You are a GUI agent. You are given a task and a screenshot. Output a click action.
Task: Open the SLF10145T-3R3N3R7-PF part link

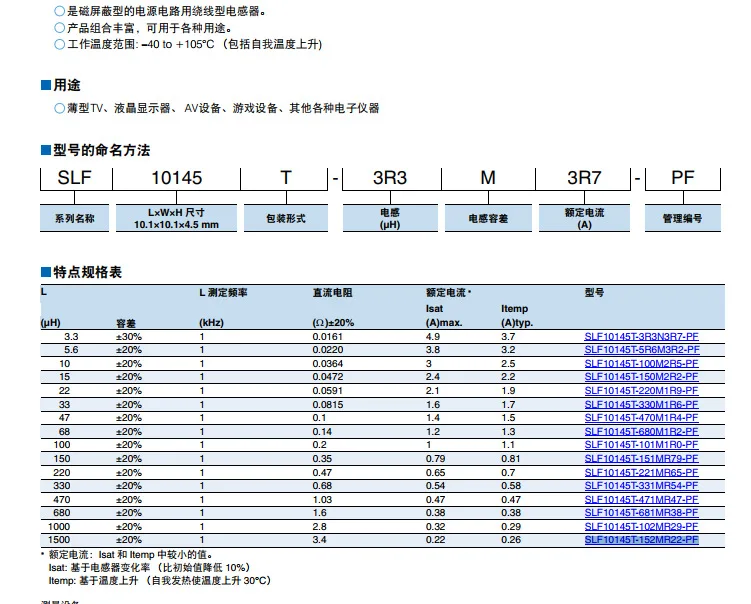pos(641,336)
